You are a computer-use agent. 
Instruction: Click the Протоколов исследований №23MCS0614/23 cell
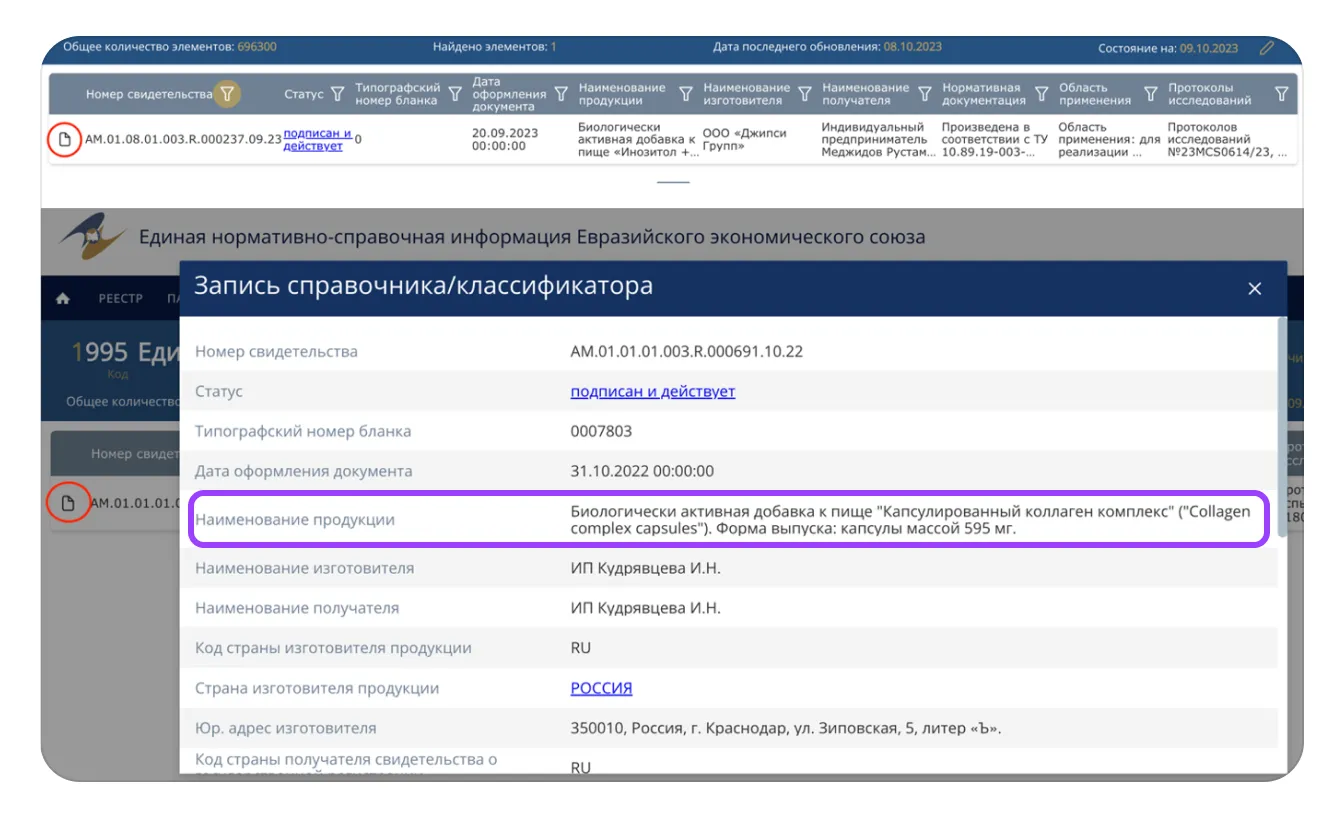pos(1230,140)
